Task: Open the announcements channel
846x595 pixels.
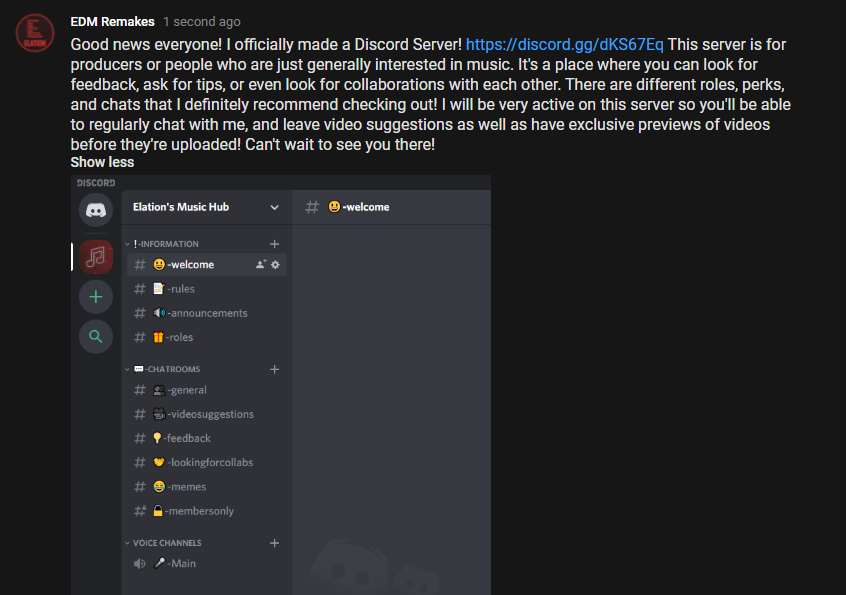Action: pyautogui.click(x=207, y=313)
